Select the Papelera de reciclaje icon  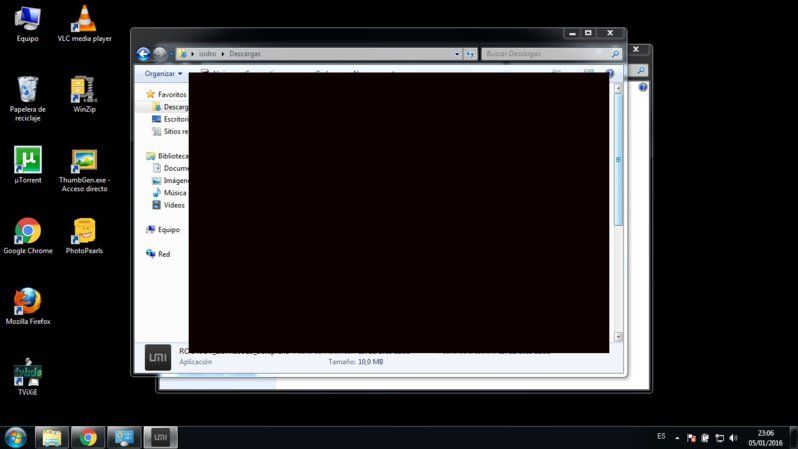click(x=27, y=98)
